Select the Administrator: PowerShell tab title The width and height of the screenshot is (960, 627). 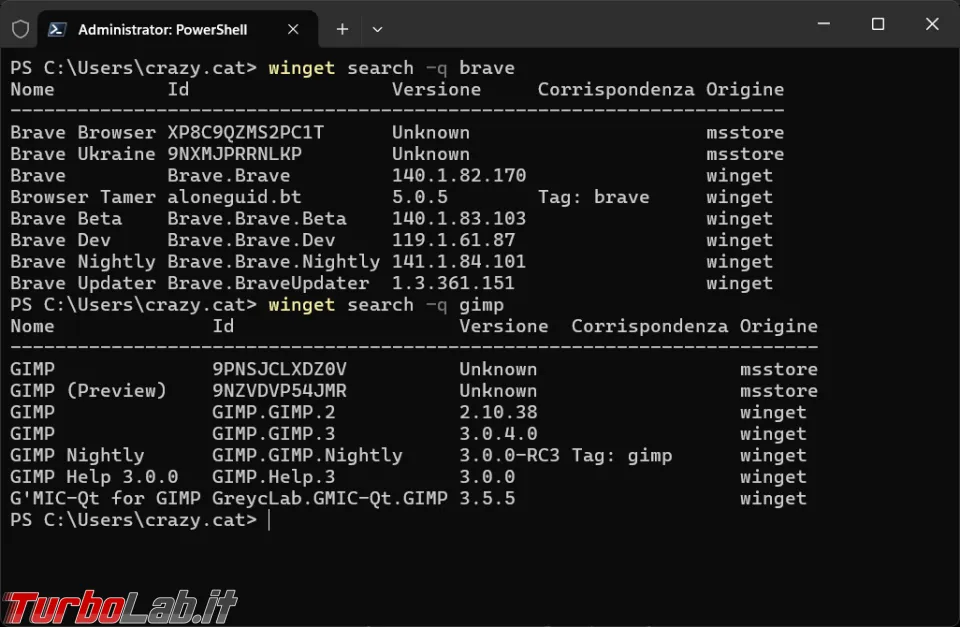point(162,29)
